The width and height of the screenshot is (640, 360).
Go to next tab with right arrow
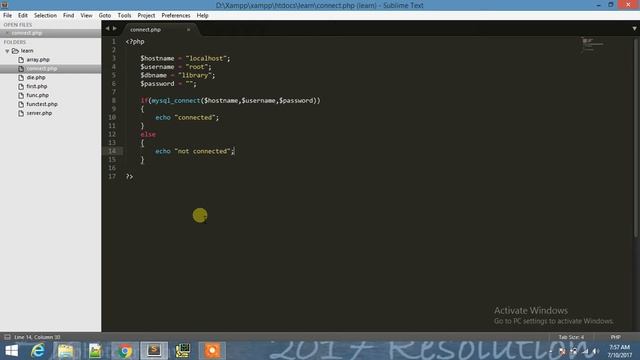point(115,29)
